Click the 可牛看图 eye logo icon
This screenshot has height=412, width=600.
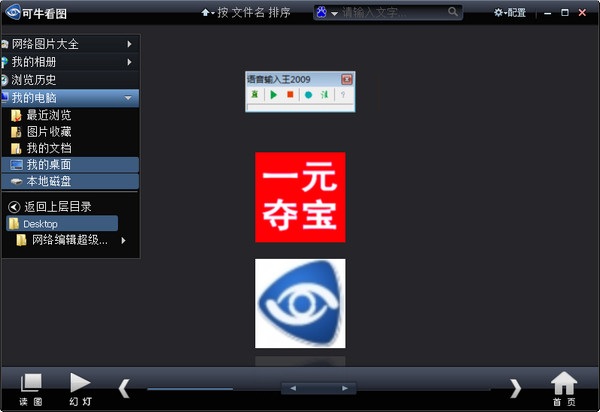tap(13, 12)
